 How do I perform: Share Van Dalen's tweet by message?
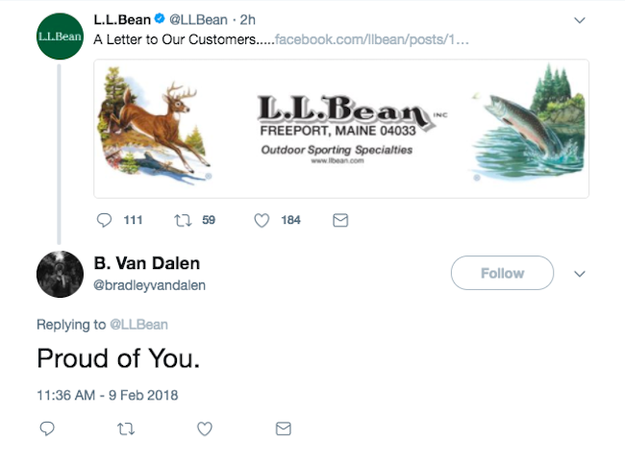pos(283,429)
